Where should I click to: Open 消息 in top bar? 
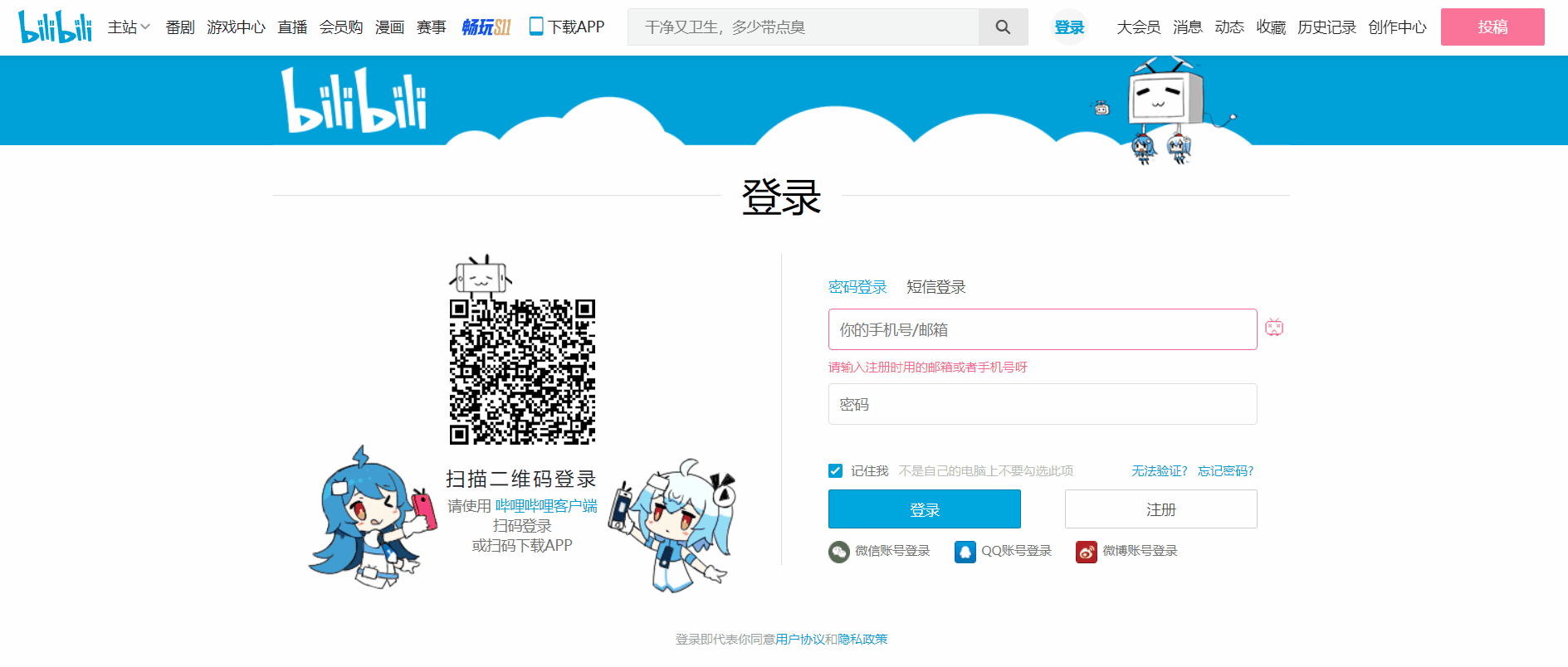(1187, 27)
